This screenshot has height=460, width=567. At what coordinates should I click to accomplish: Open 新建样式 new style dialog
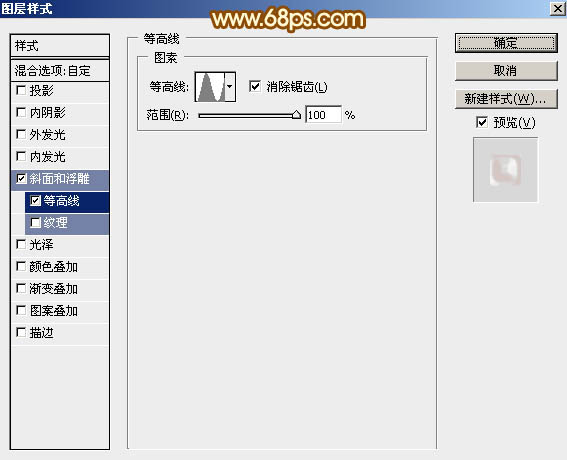pyautogui.click(x=506, y=98)
